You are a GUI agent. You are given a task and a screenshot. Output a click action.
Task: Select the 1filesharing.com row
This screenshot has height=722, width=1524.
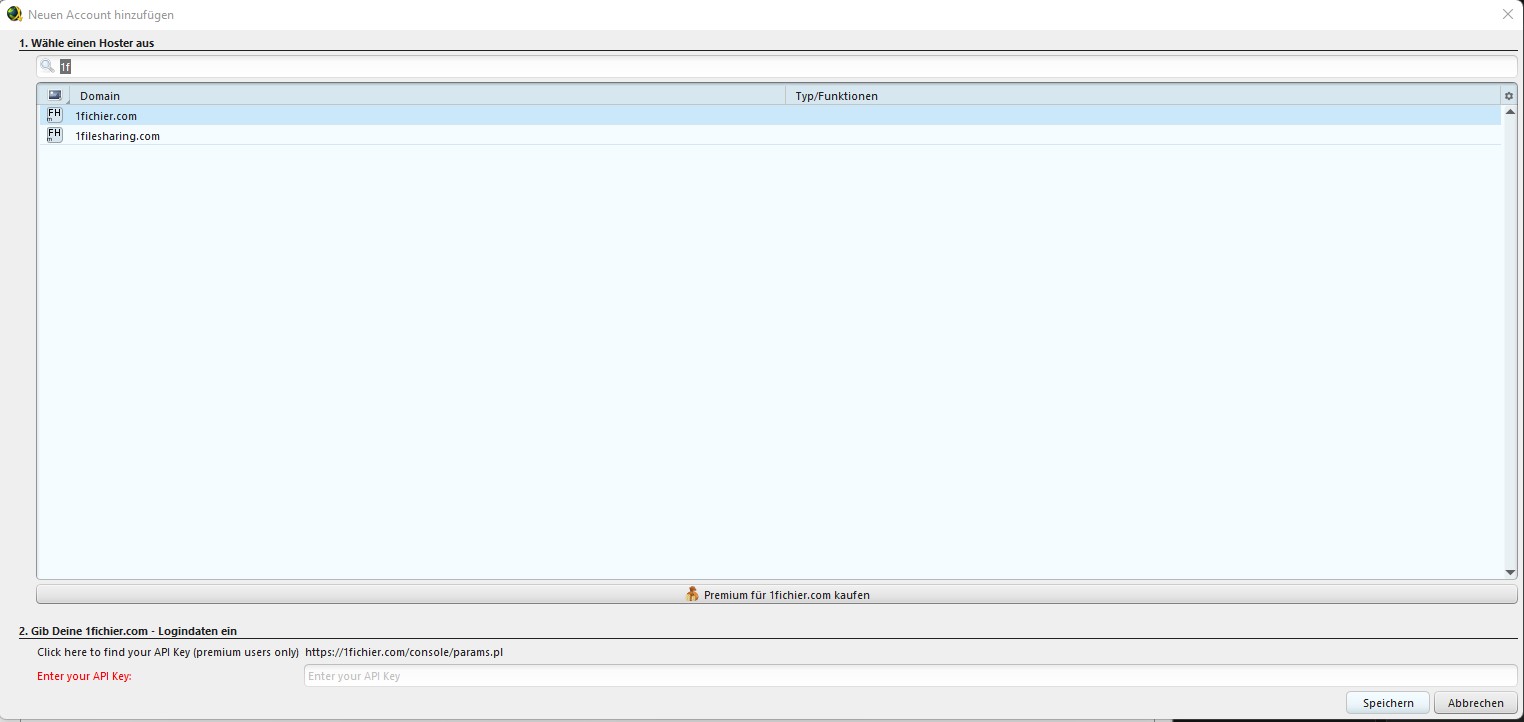click(x=770, y=136)
